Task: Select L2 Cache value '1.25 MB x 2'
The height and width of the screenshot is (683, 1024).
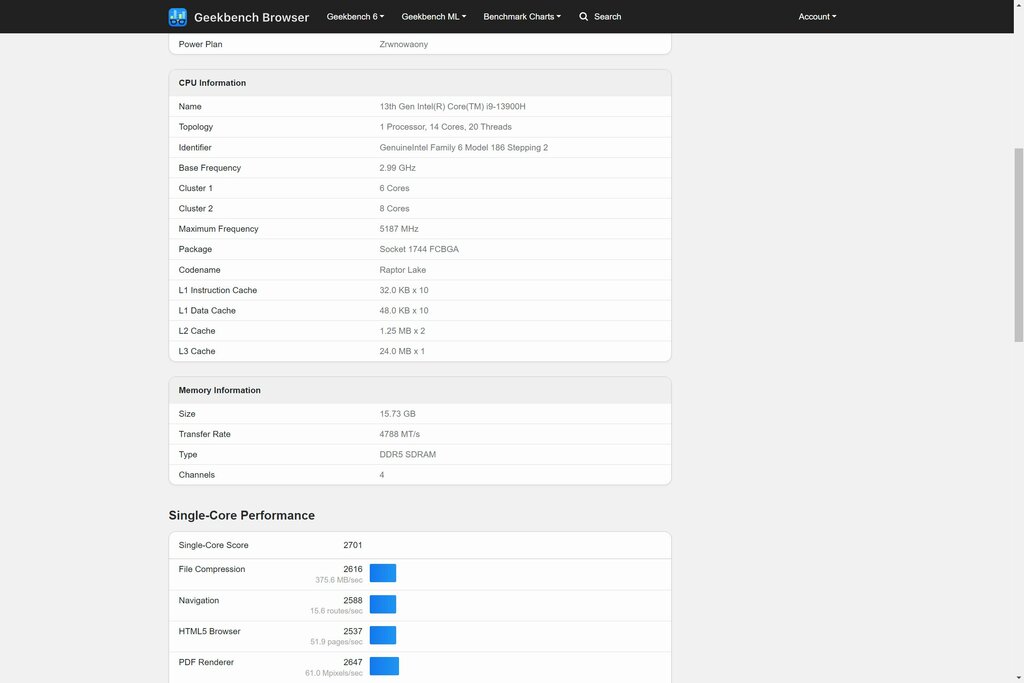Action: click(402, 330)
